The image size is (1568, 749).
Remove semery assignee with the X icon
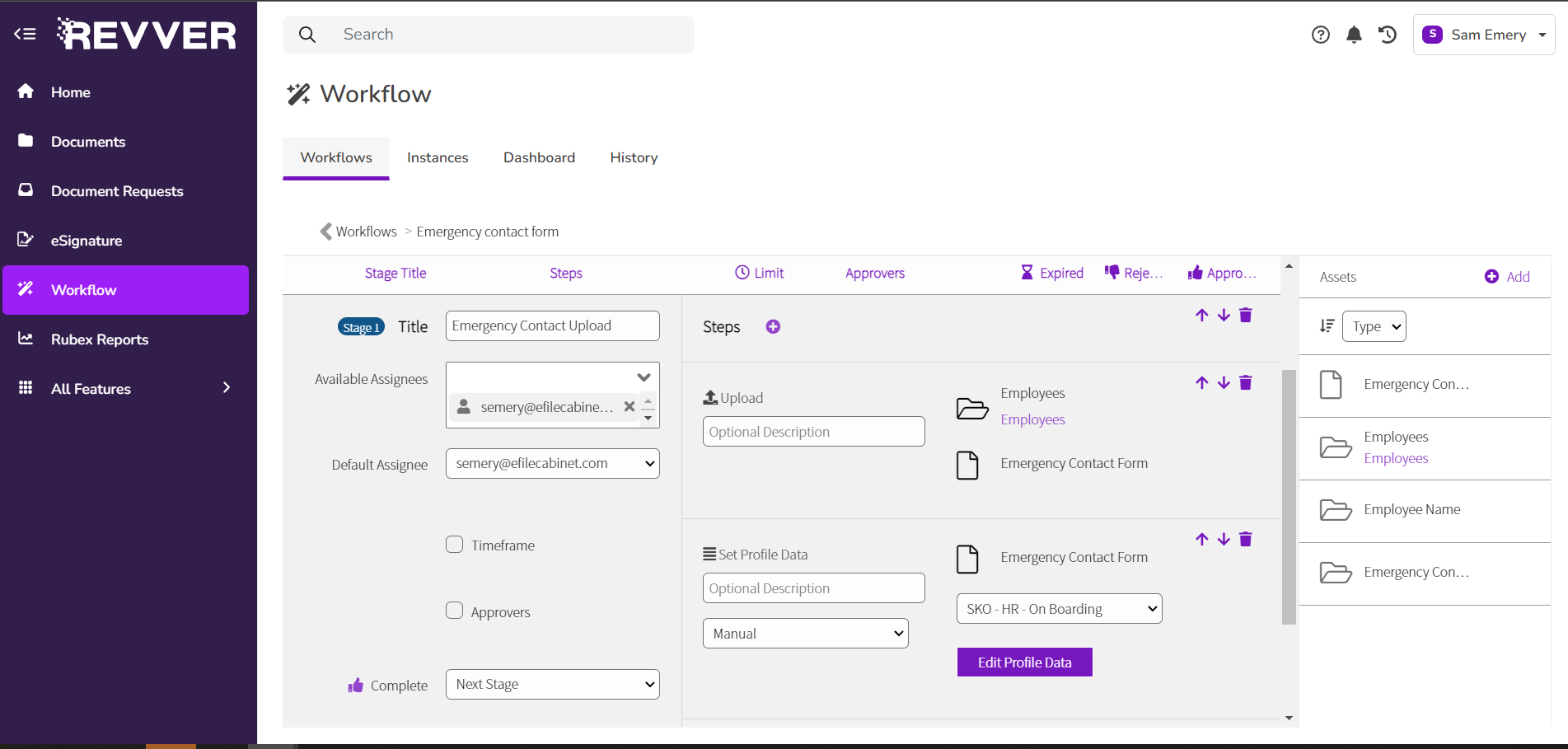click(x=629, y=406)
